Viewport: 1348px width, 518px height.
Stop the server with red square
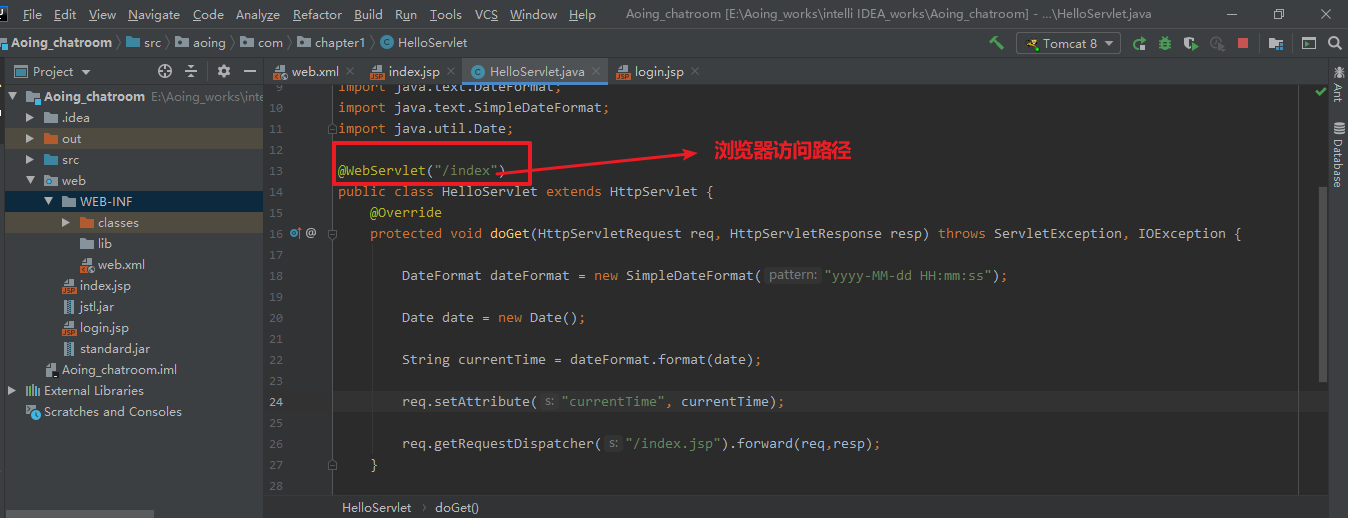coord(1242,43)
